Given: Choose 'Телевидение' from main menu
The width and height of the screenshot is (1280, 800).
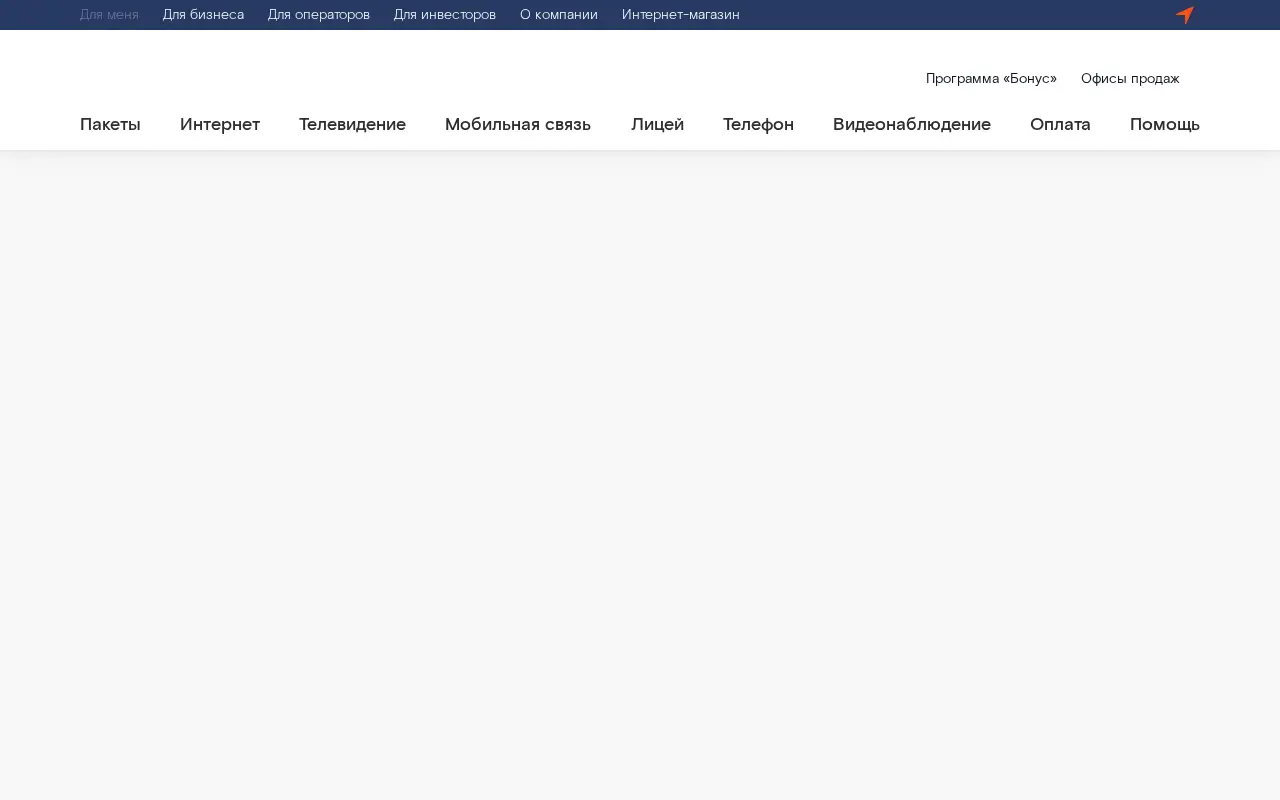Looking at the screenshot, I should pos(352,124).
